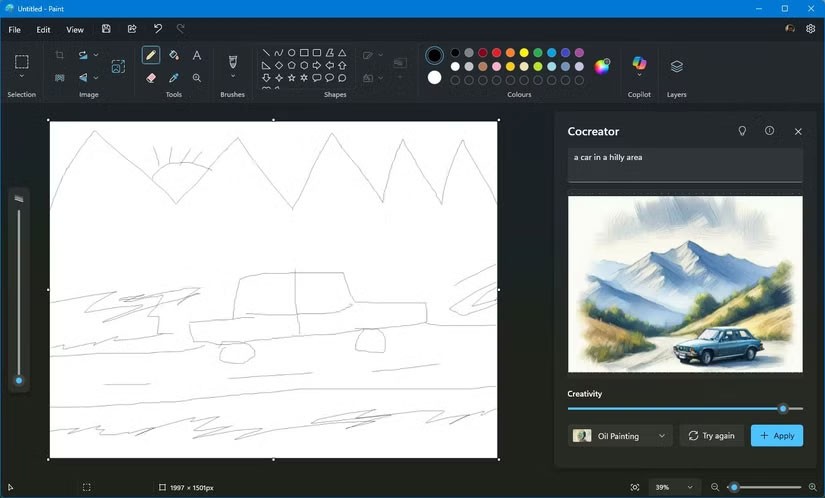Choose the Eraser tool
Viewport: 825px width, 498px height.
151,77
